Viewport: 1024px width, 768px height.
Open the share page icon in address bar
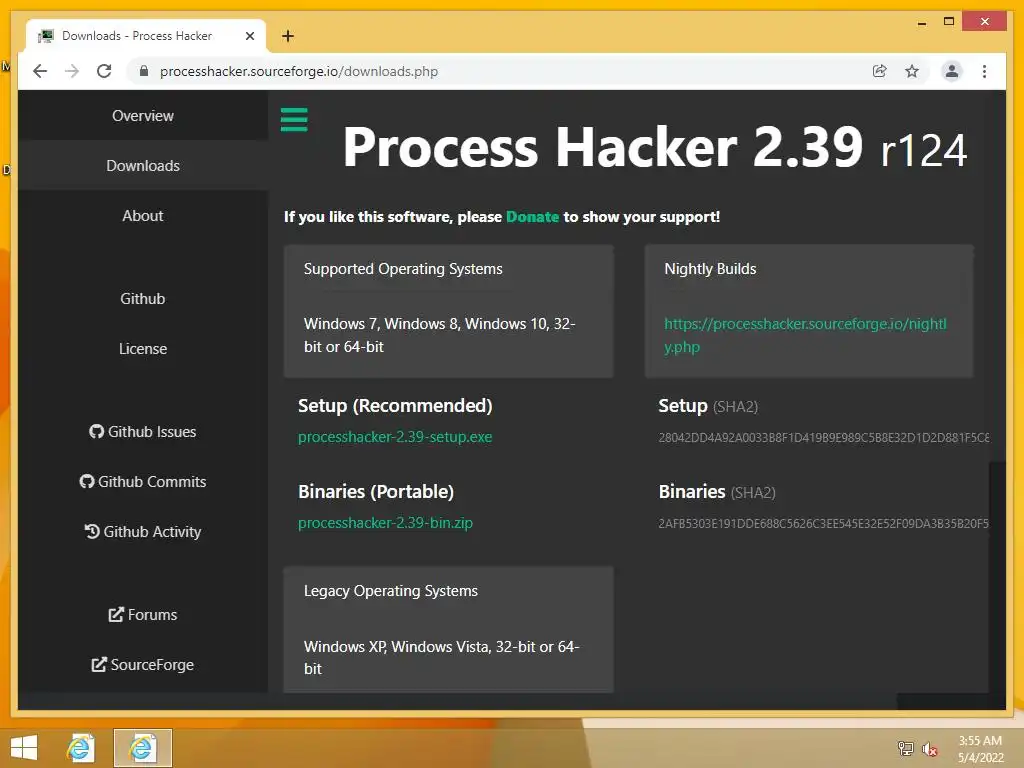880,71
